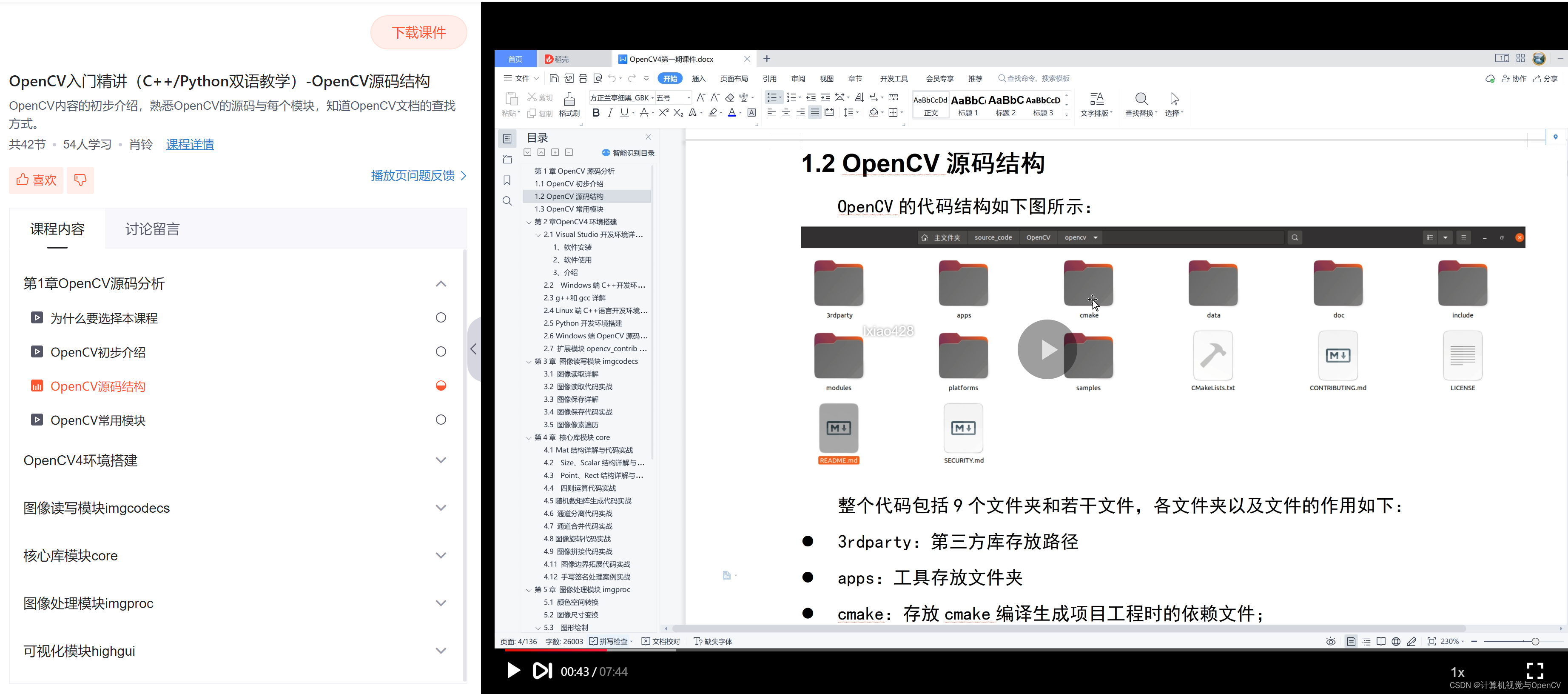This screenshot has width=1568, height=694.
Task: Select outline item 1.3 OpenCV 常用模块
Action: click(569, 209)
